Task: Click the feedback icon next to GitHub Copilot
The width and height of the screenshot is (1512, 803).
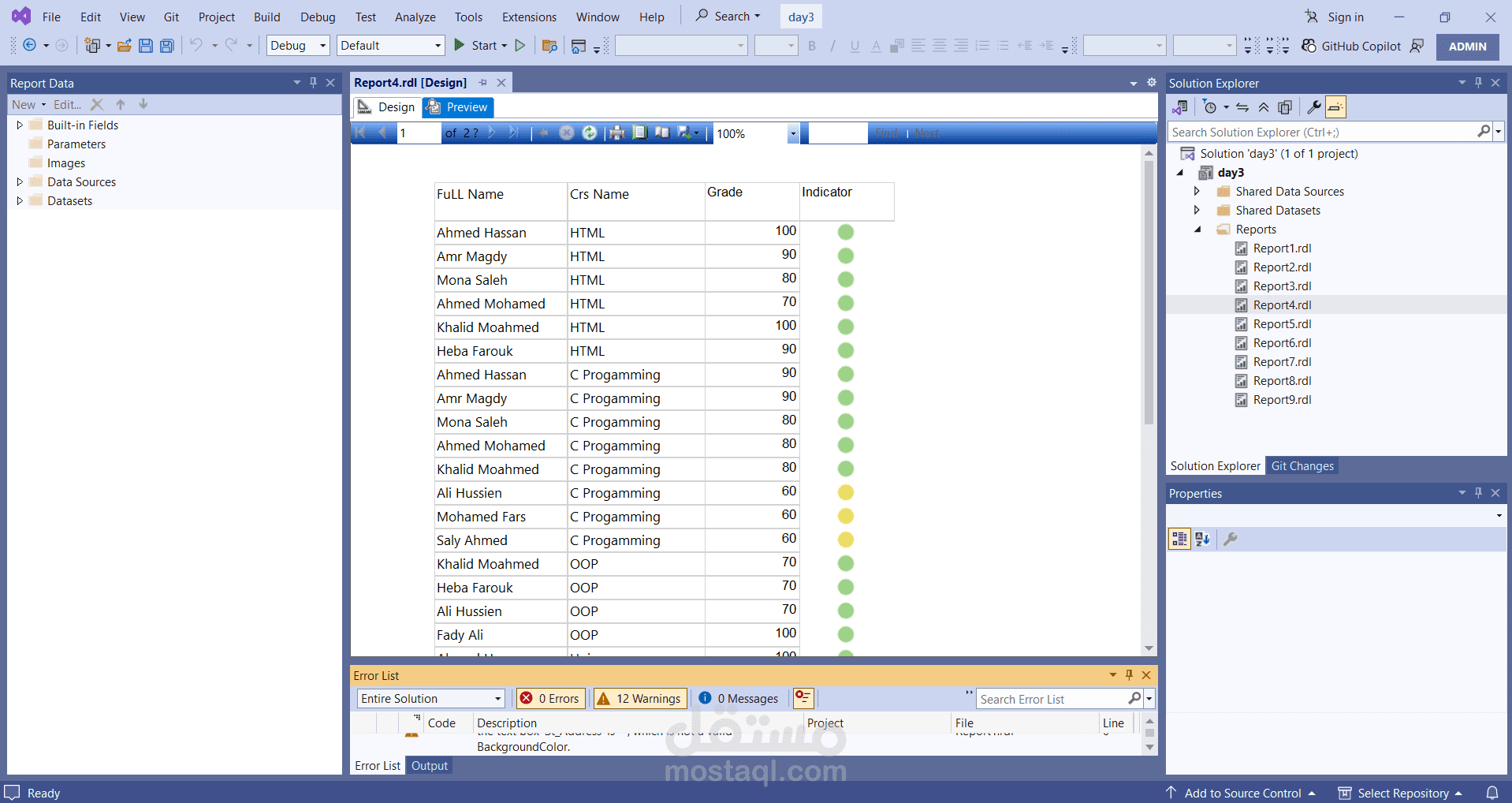Action: coord(1417,46)
